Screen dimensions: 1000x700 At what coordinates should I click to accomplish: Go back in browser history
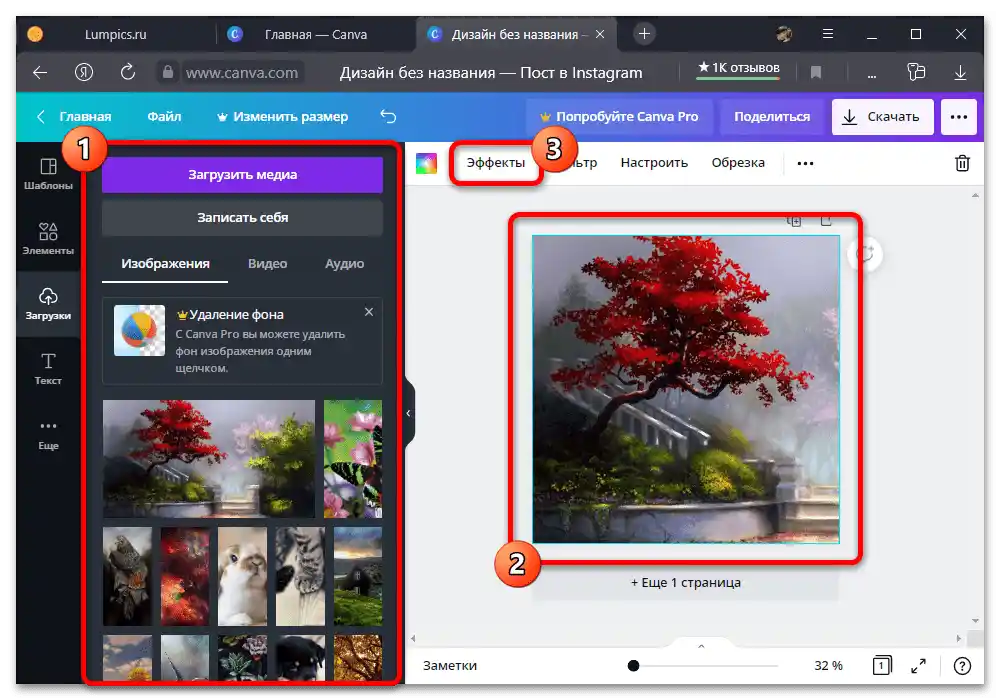point(40,73)
